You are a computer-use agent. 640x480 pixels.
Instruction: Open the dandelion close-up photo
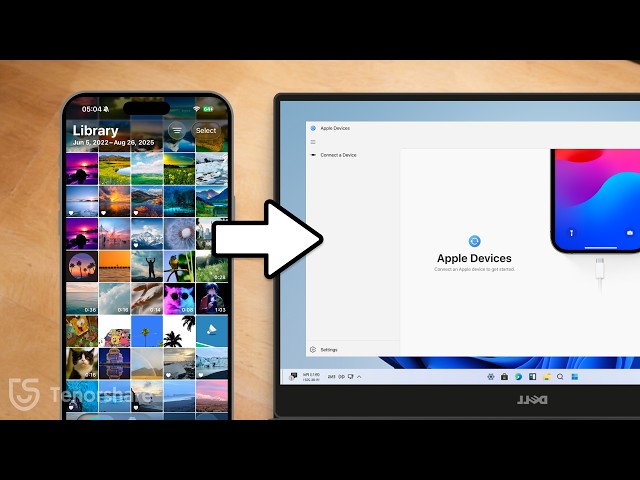(179, 233)
